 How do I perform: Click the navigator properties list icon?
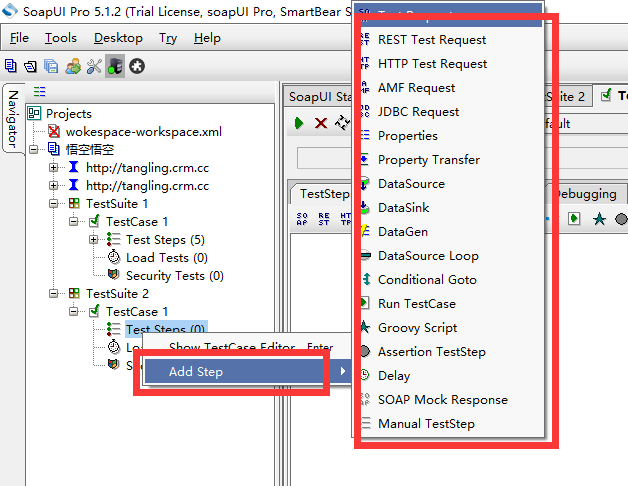39,92
